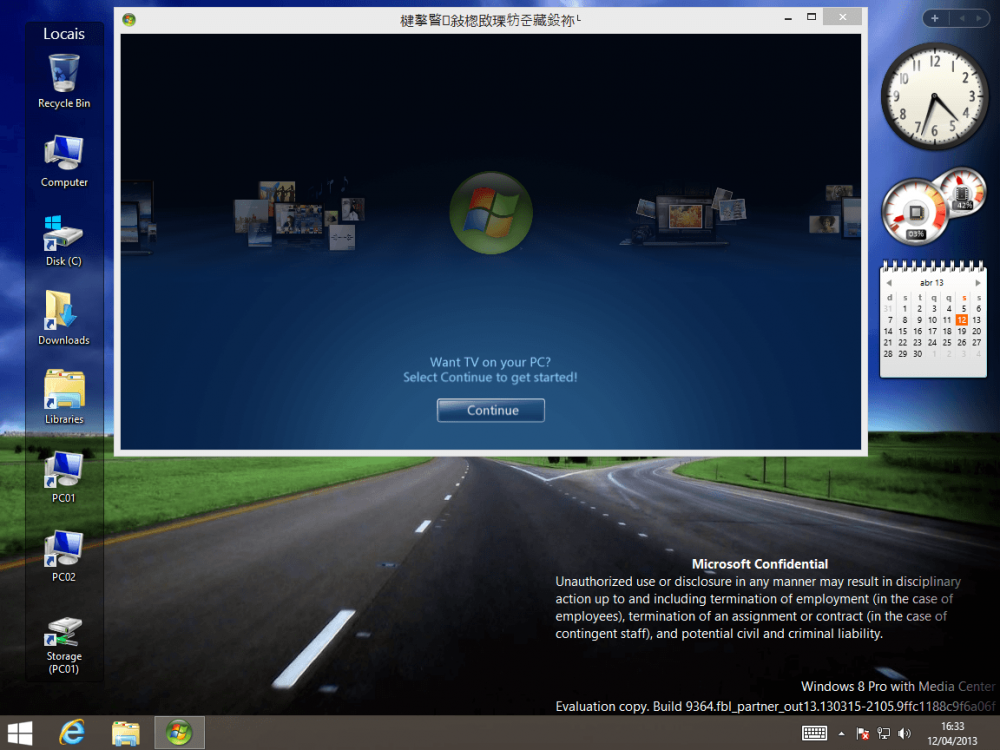Open Action Center flag icon
The image size is (1000, 750).
point(862,733)
